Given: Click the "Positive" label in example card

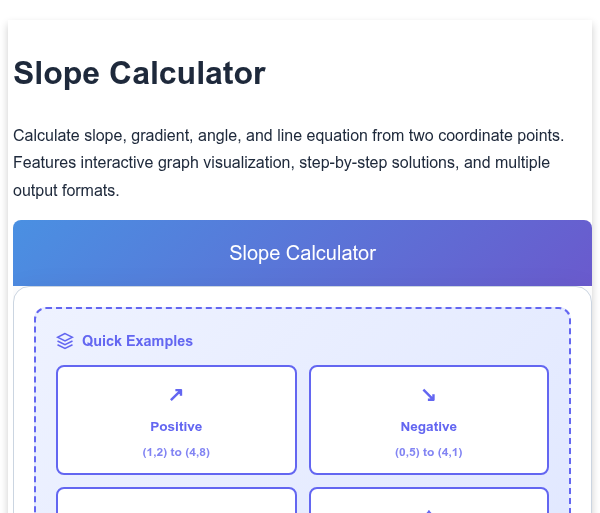Looking at the screenshot, I should [176, 427].
